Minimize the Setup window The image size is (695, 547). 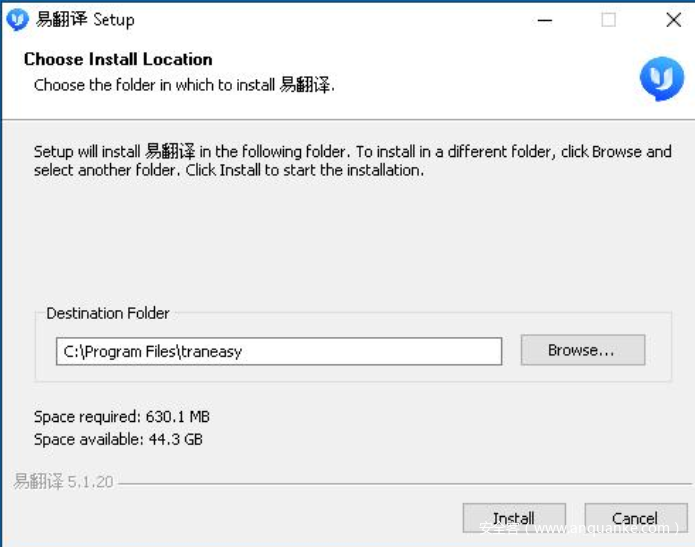[545, 20]
